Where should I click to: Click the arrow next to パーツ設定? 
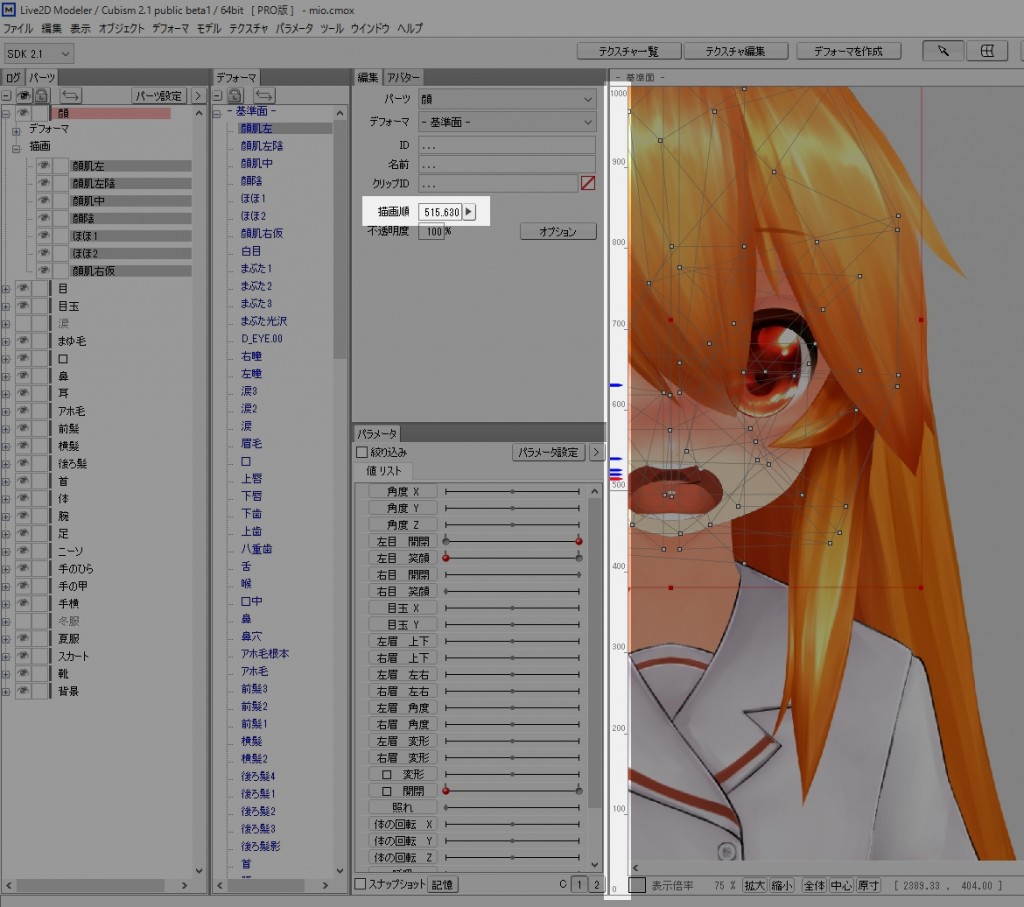click(198, 95)
